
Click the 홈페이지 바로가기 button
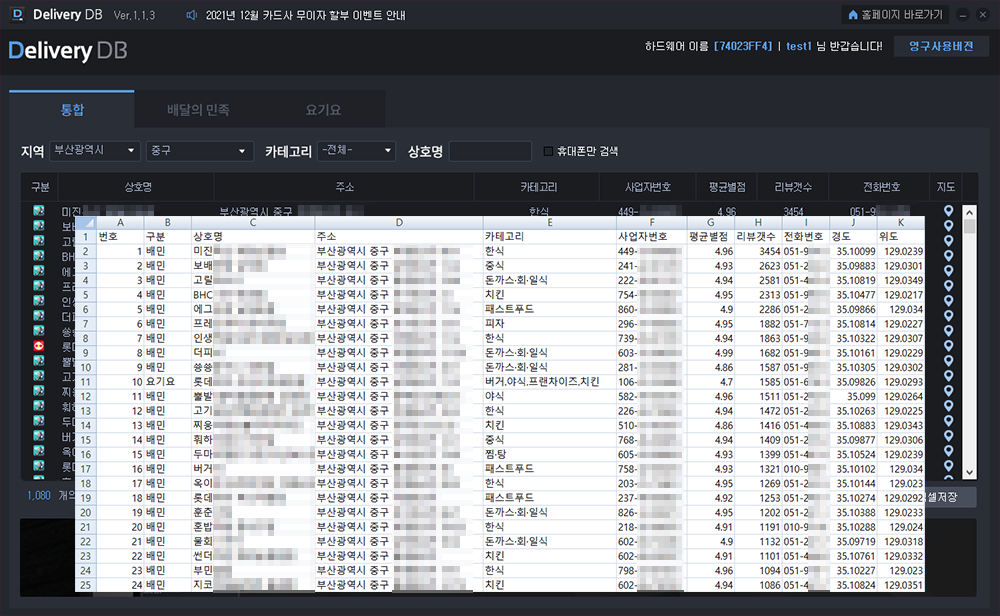(x=895, y=15)
